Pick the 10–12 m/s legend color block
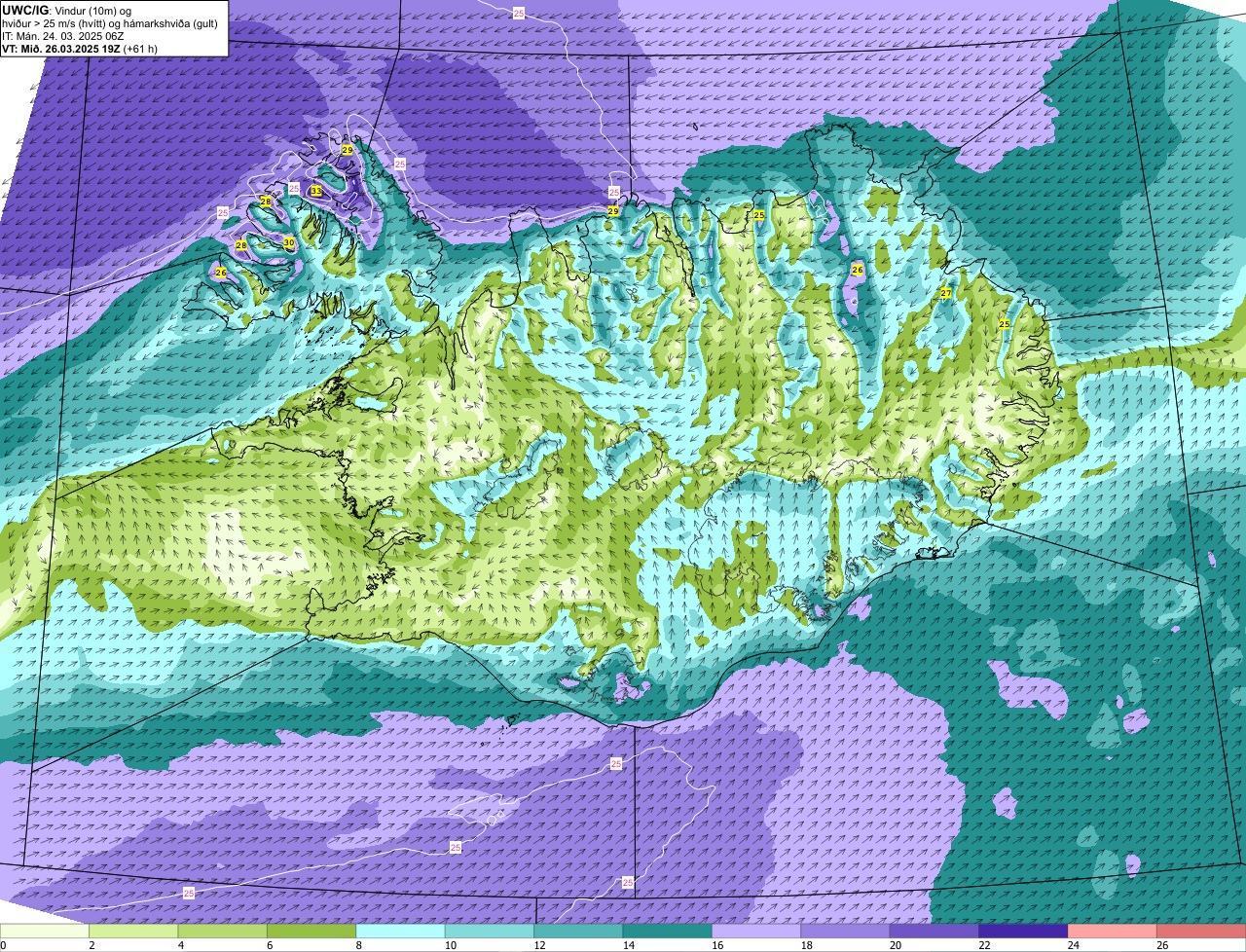 click(490, 931)
